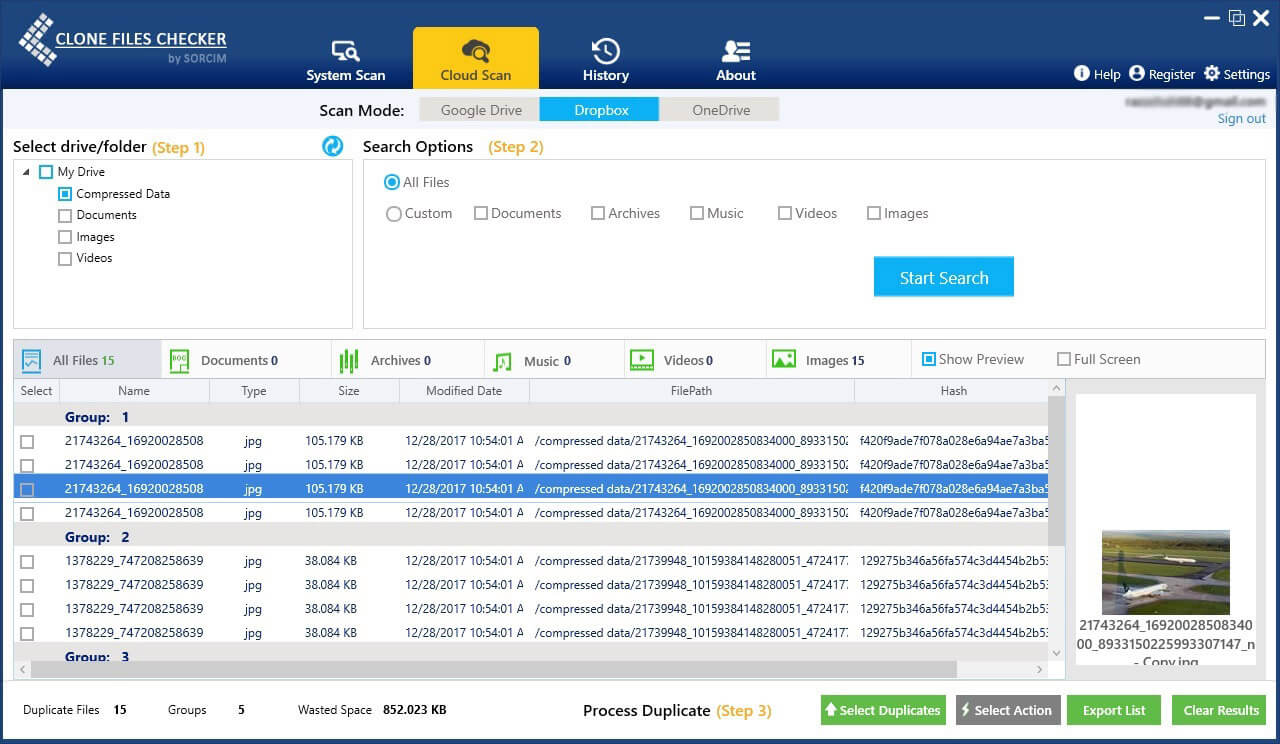Click the Help question-mark icon

tap(1081, 73)
